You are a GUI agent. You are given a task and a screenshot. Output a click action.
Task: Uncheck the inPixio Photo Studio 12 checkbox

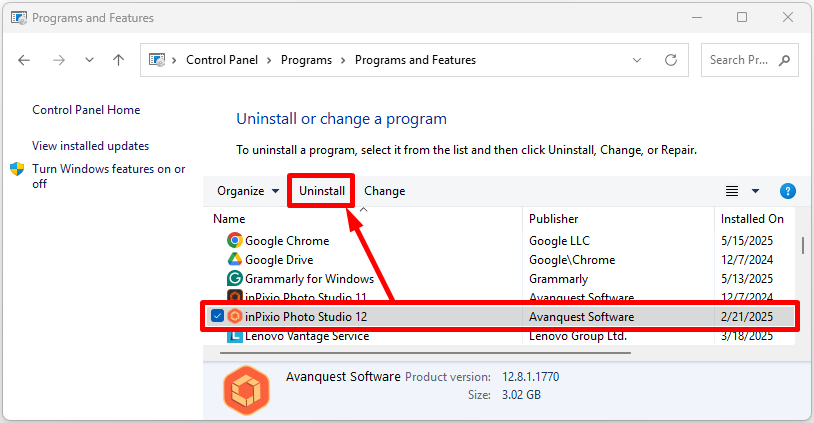[218, 316]
